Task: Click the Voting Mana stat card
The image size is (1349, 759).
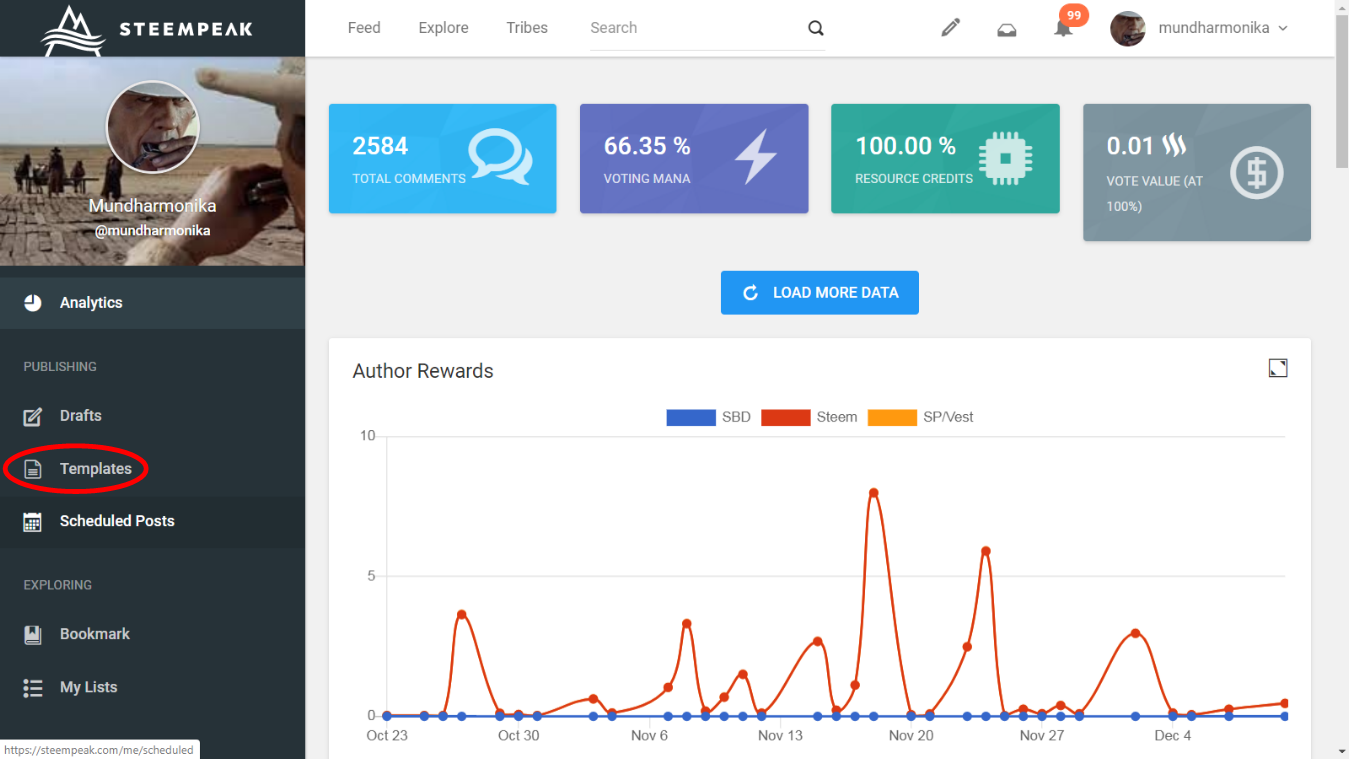Action: (694, 159)
